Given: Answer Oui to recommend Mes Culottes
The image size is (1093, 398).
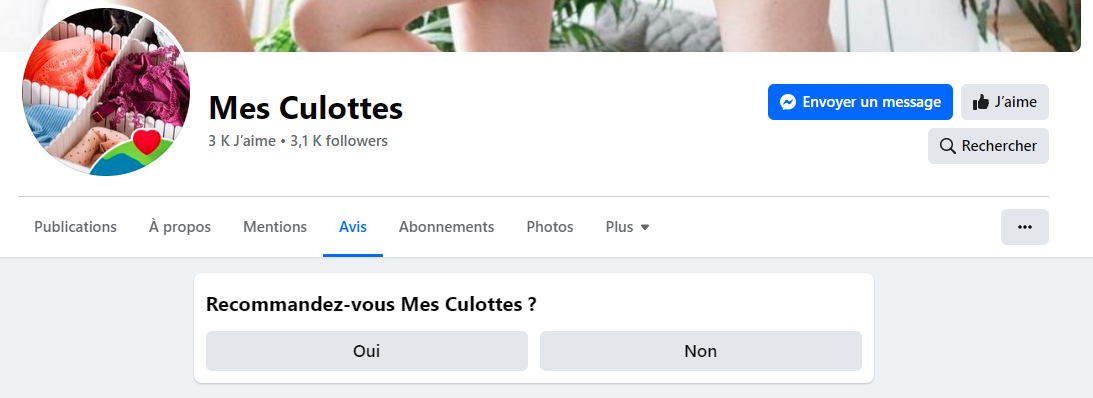Looking at the screenshot, I should (x=367, y=351).
